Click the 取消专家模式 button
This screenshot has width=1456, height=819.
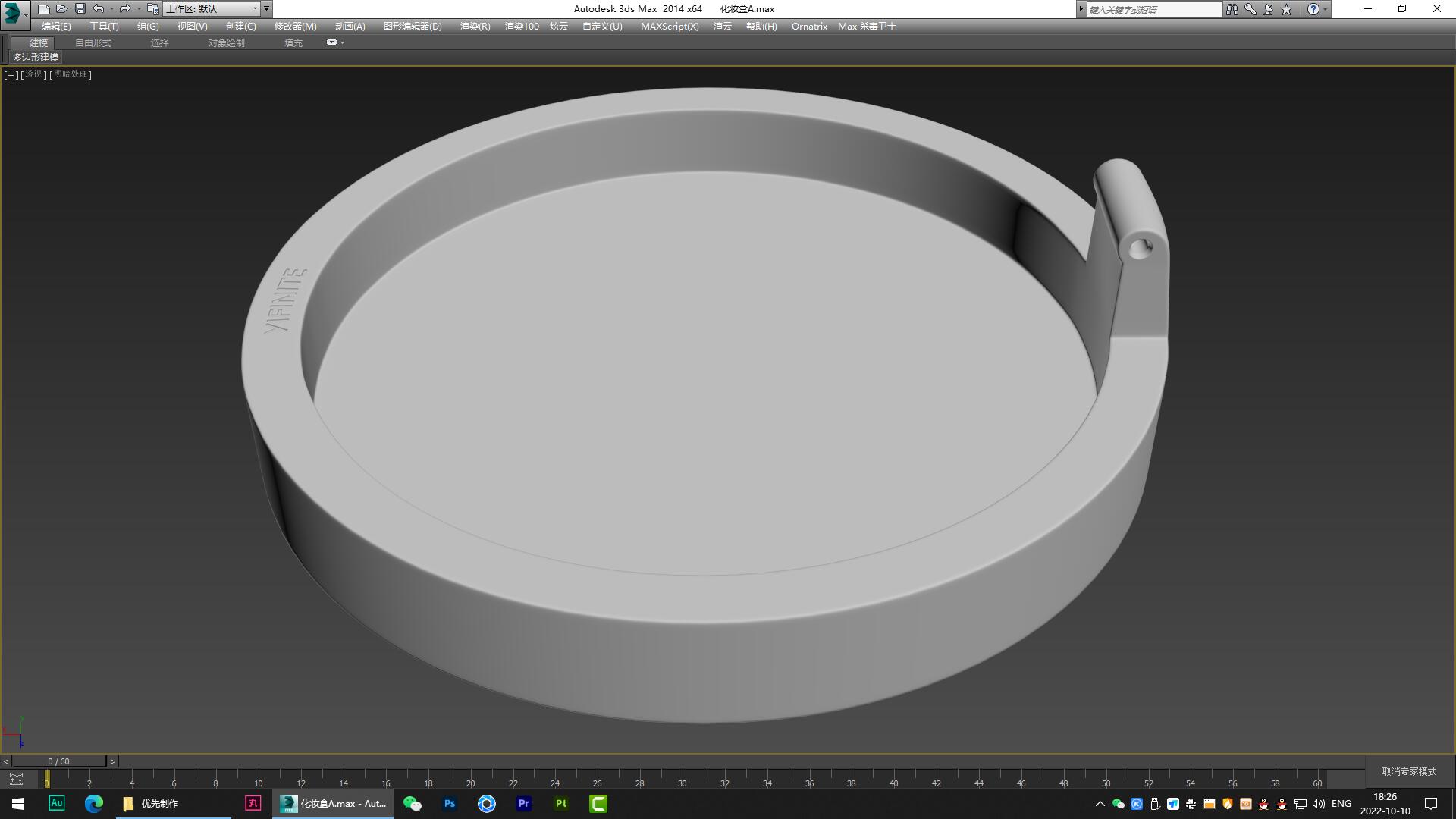(x=1408, y=770)
